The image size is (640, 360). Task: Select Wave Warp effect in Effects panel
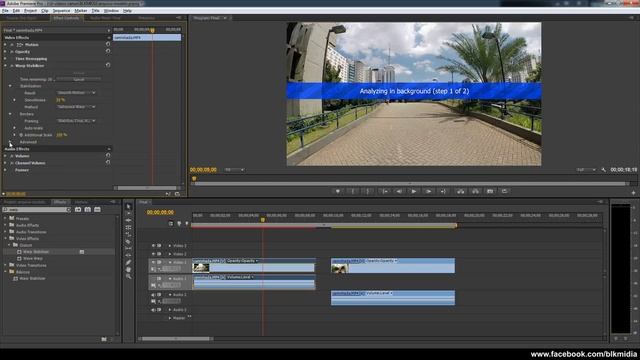coord(33,258)
